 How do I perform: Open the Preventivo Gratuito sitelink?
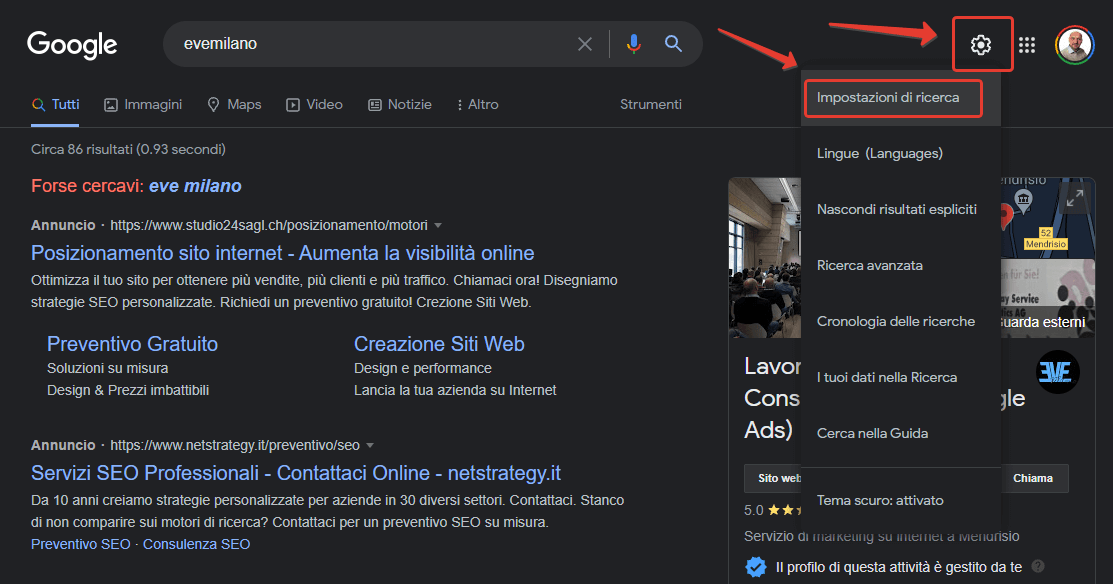pos(132,344)
